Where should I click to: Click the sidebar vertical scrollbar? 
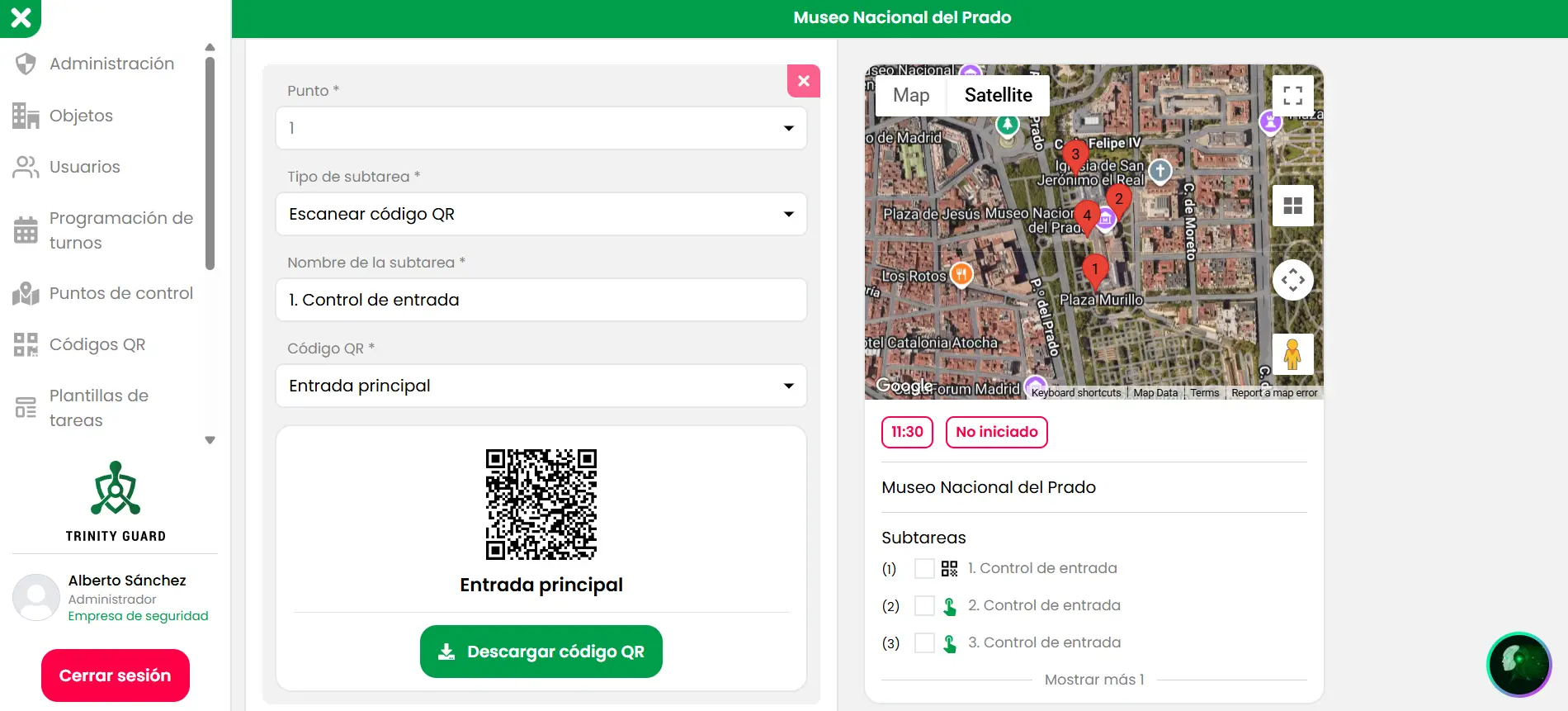click(210, 165)
